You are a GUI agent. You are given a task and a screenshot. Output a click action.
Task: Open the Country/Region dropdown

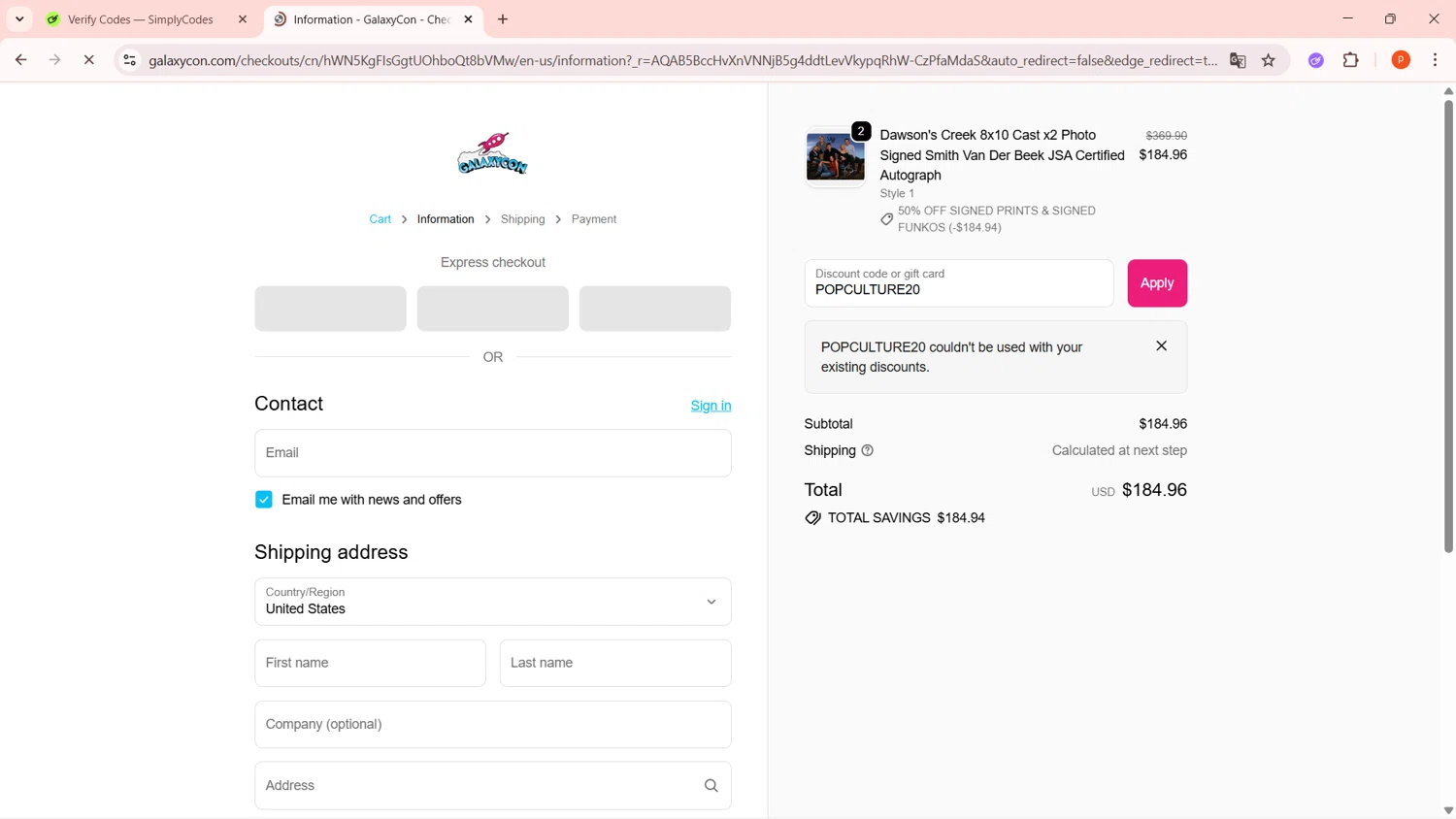click(x=493, y=602)
